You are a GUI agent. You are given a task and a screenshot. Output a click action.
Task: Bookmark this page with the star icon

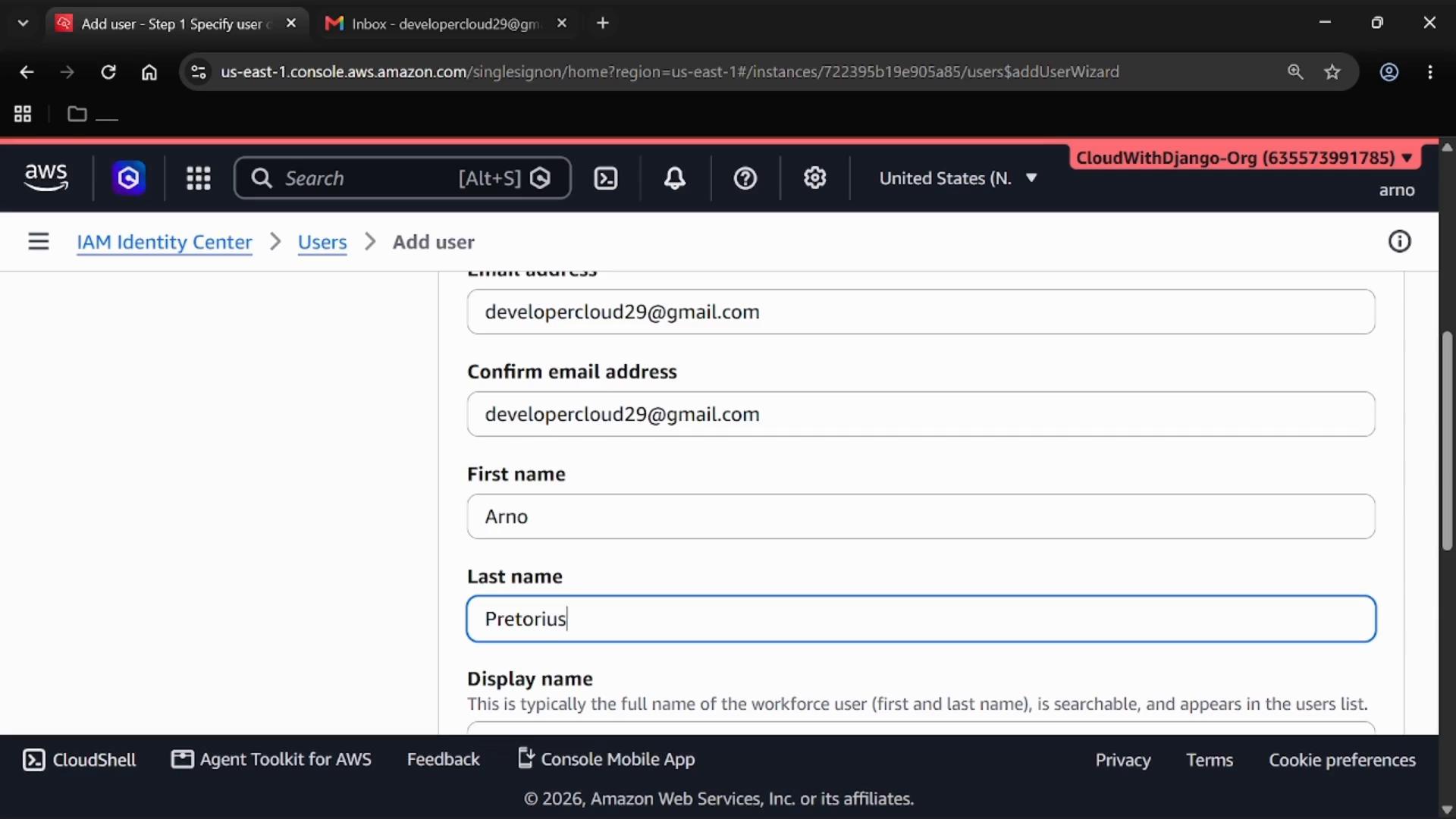[1332, 72]
